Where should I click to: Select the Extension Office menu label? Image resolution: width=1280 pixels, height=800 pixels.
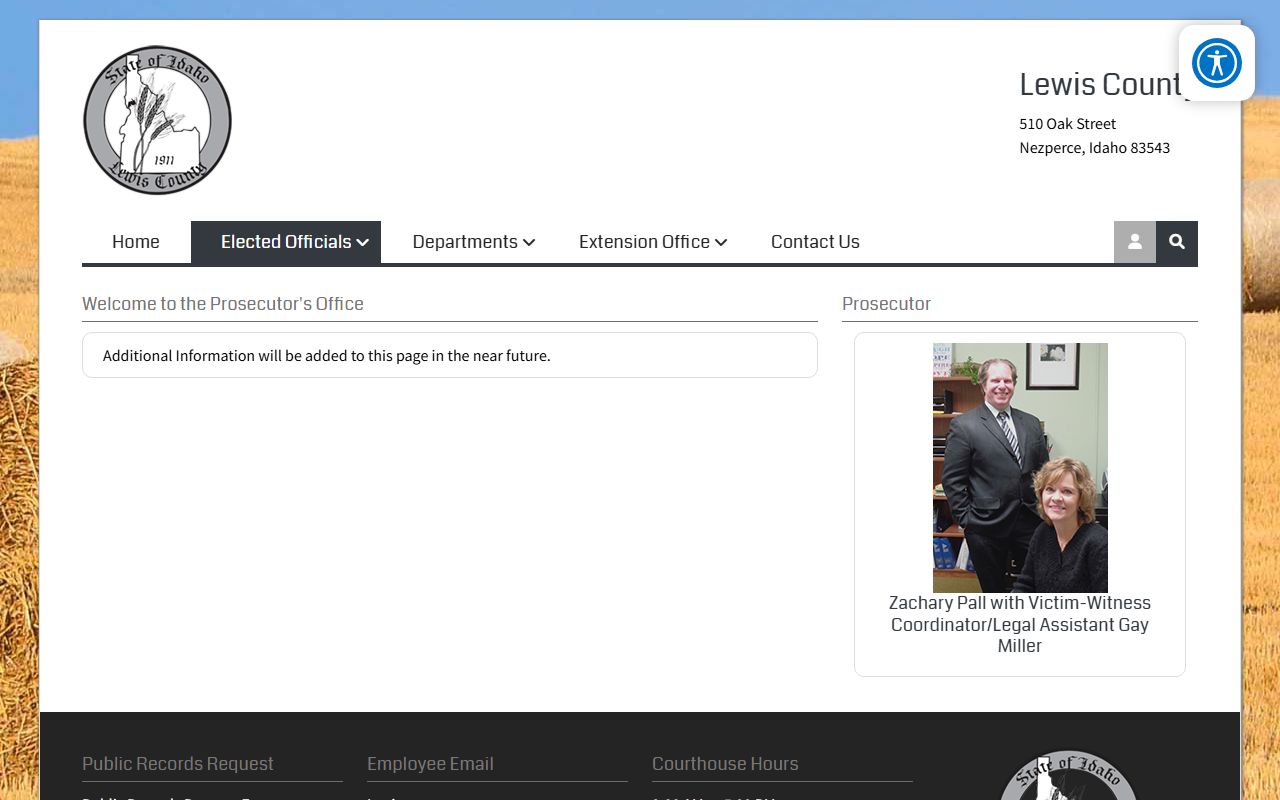tap(644, 242)
